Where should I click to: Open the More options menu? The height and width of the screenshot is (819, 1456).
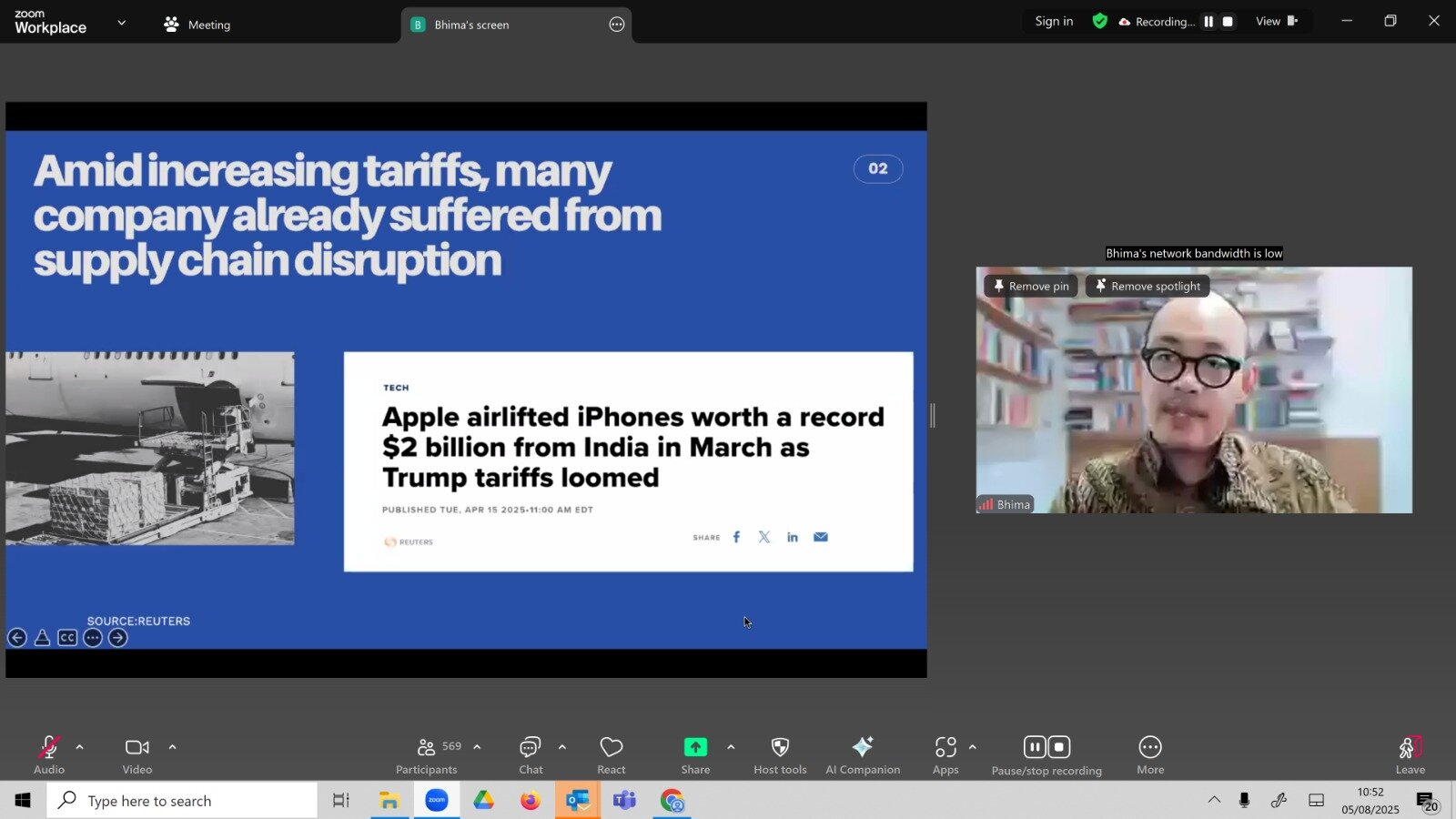(x=1150, y=754)
